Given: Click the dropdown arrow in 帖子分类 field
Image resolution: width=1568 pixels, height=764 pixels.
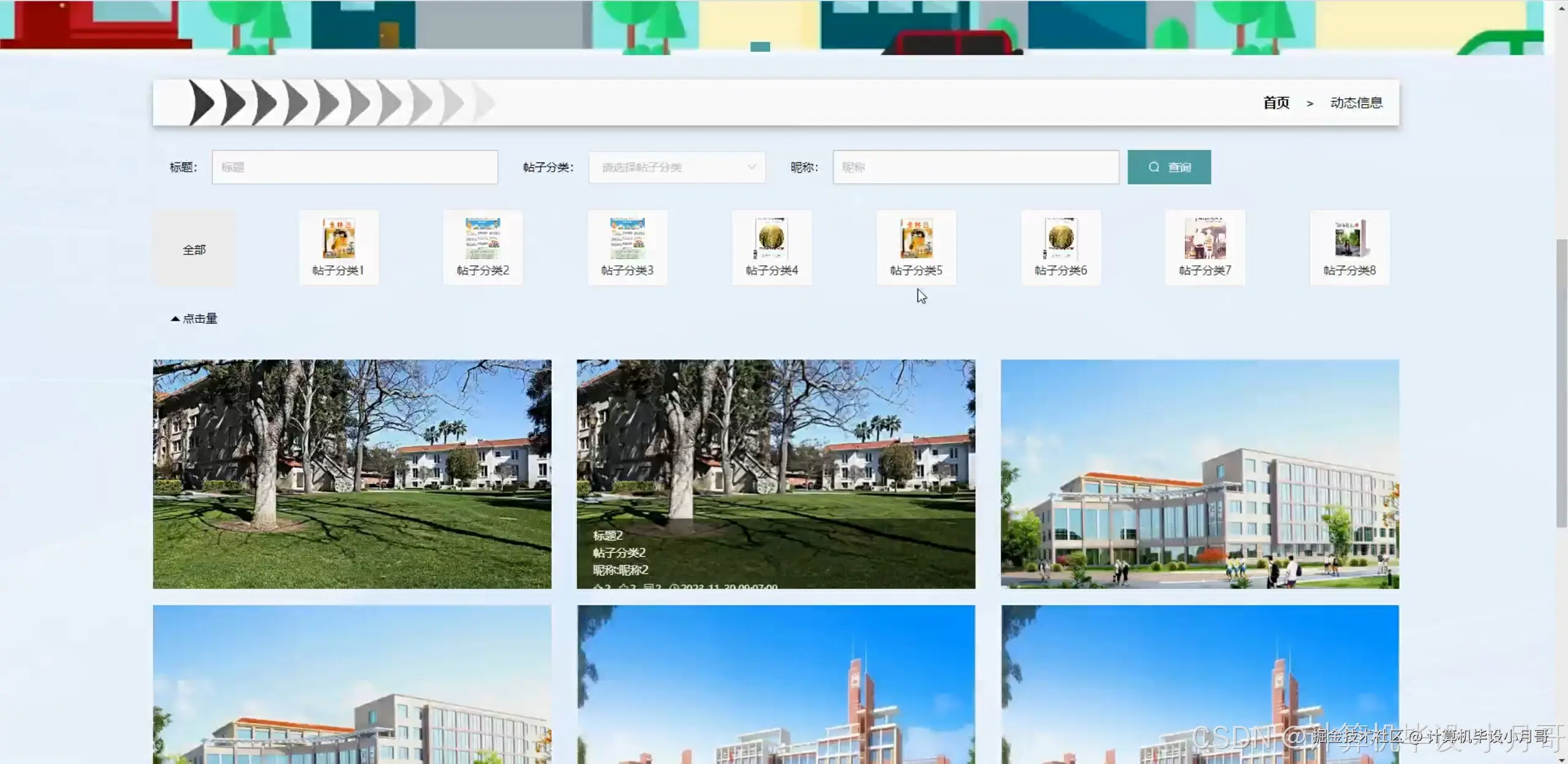Looking at the screenshot, I should [x=752, y=167].
